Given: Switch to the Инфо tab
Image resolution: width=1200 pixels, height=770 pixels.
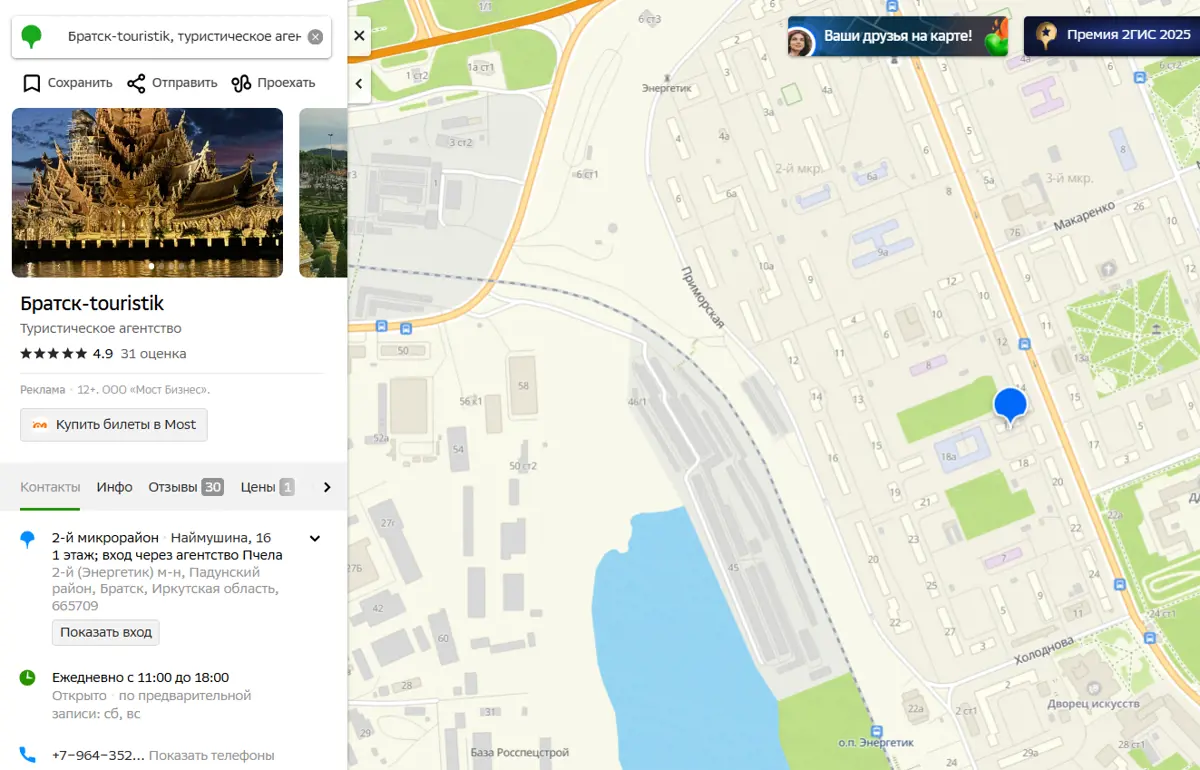Looking at the screenshot, I should point(115,487).
